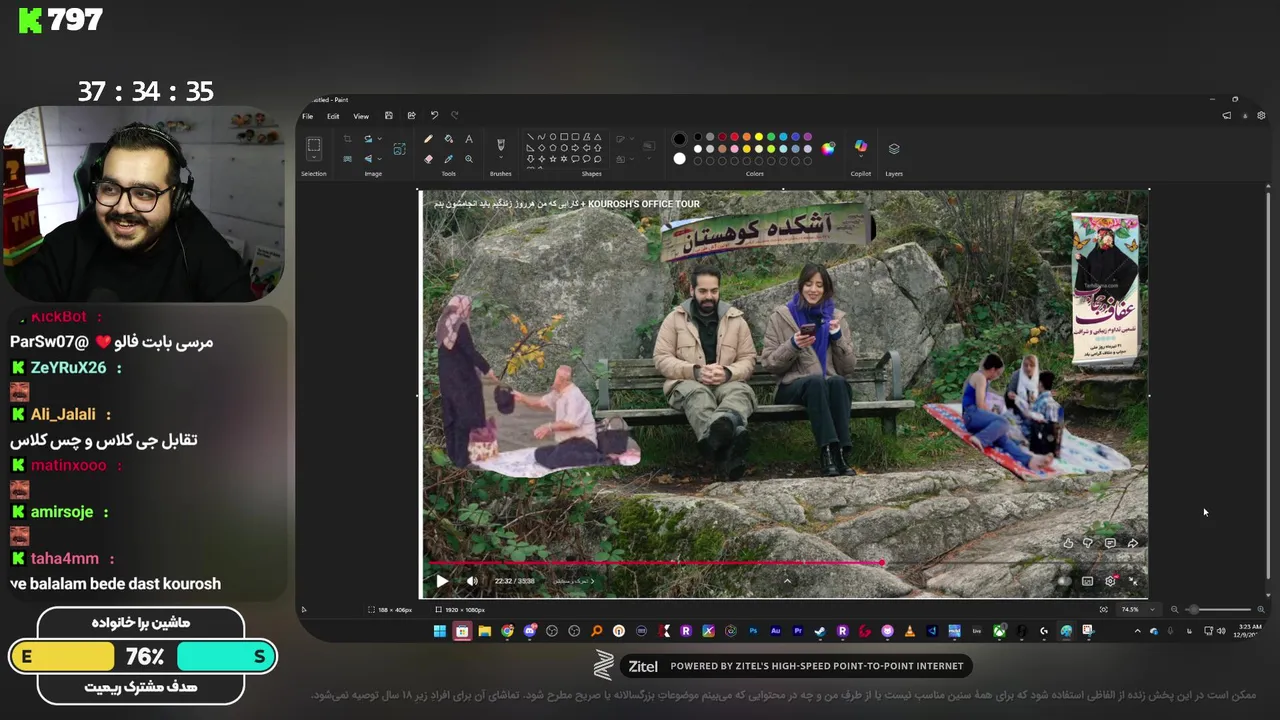
Task: Click the Crop image icon
Action: 347,139
